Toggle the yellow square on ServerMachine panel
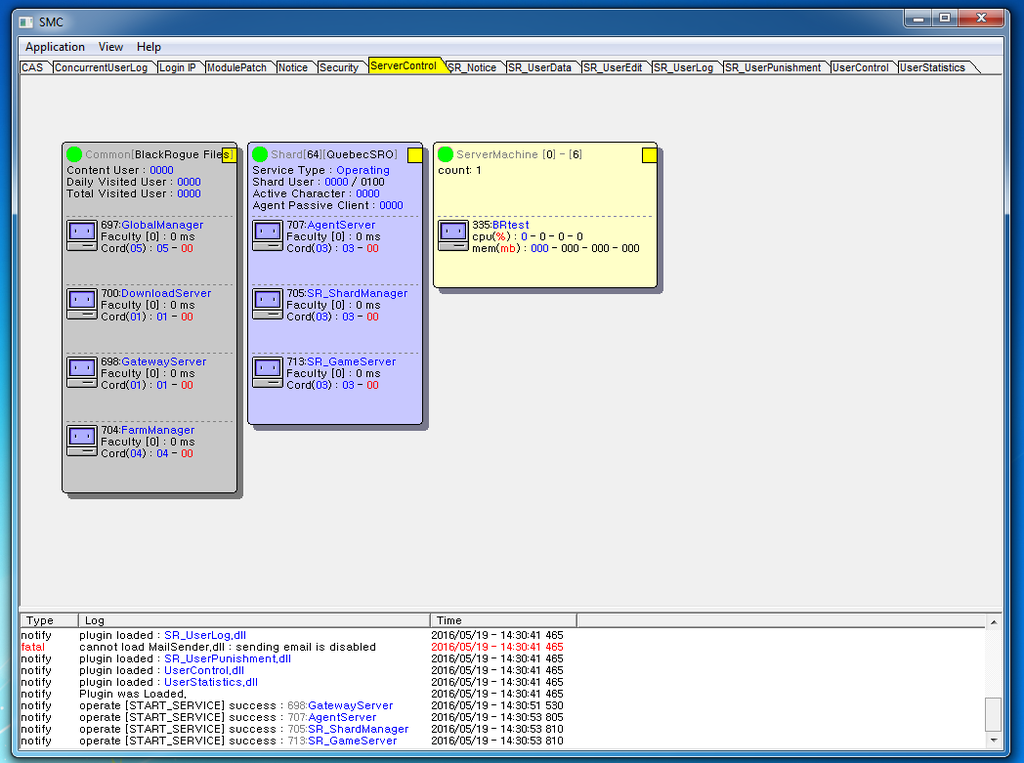1024x763 pixels. (649, 155)
